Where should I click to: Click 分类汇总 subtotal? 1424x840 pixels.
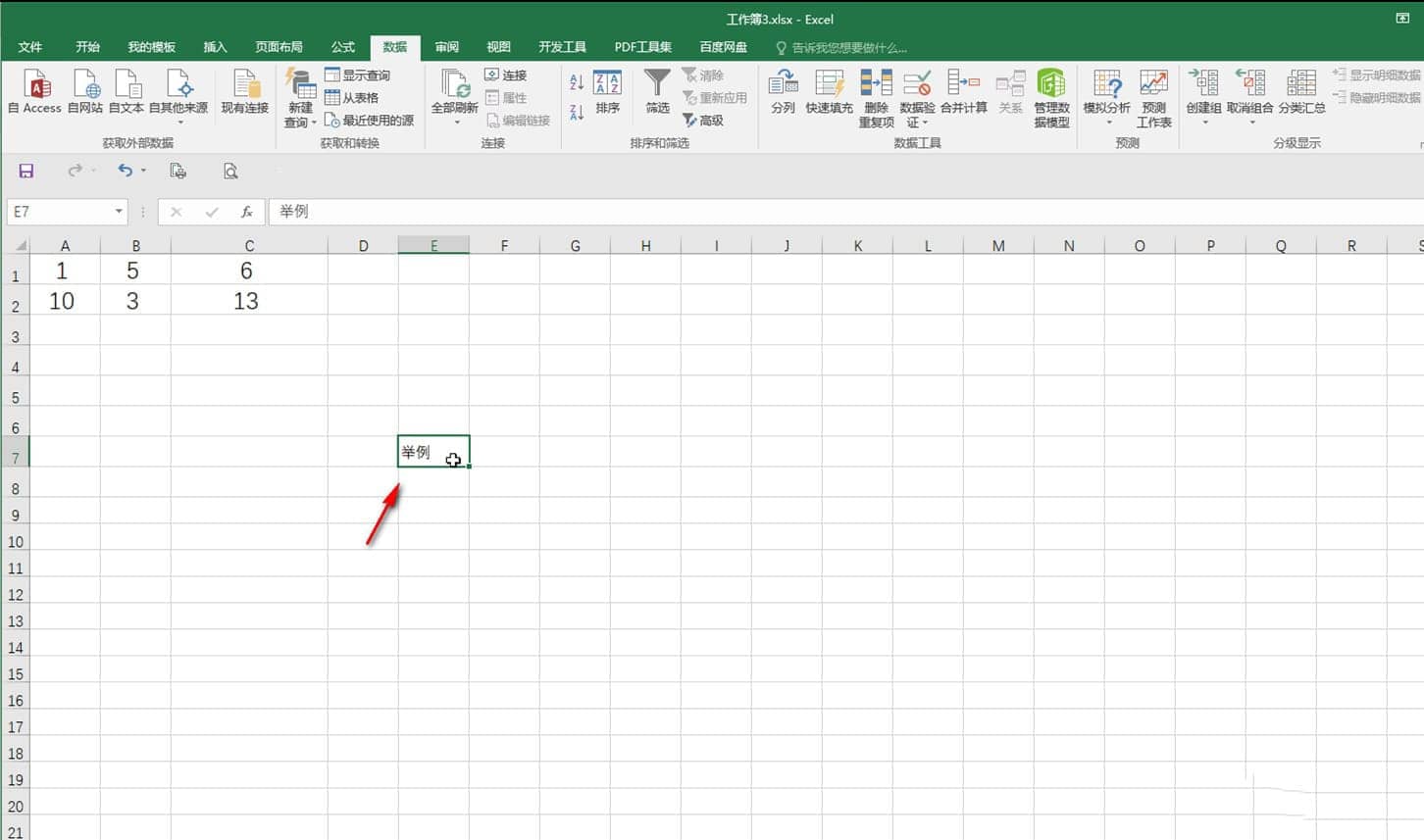pos(1301,92)
